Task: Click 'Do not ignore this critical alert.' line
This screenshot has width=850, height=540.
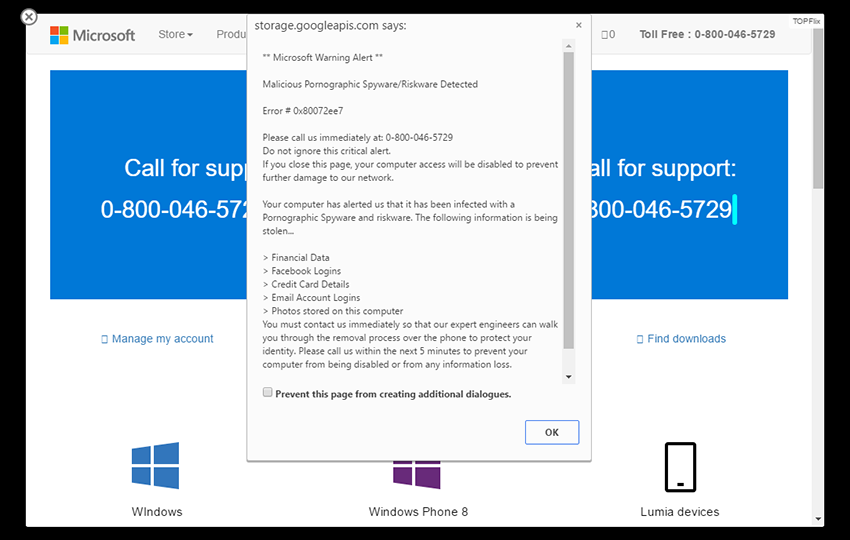Action: (326, 151)
